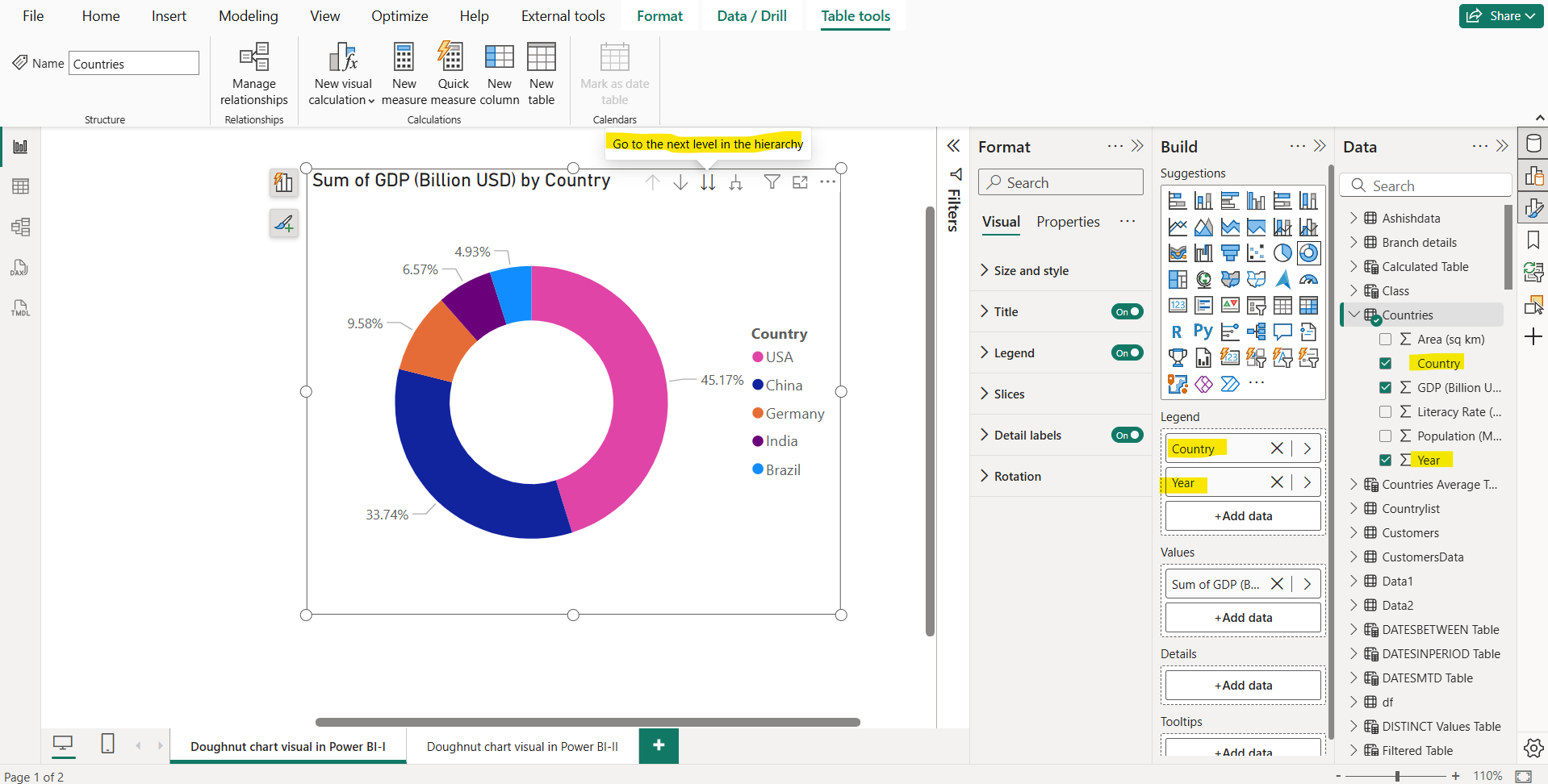Uncheck the Year field checkbox
The width and height of the screenshot is (1548, 784).
coord(1386,460)
